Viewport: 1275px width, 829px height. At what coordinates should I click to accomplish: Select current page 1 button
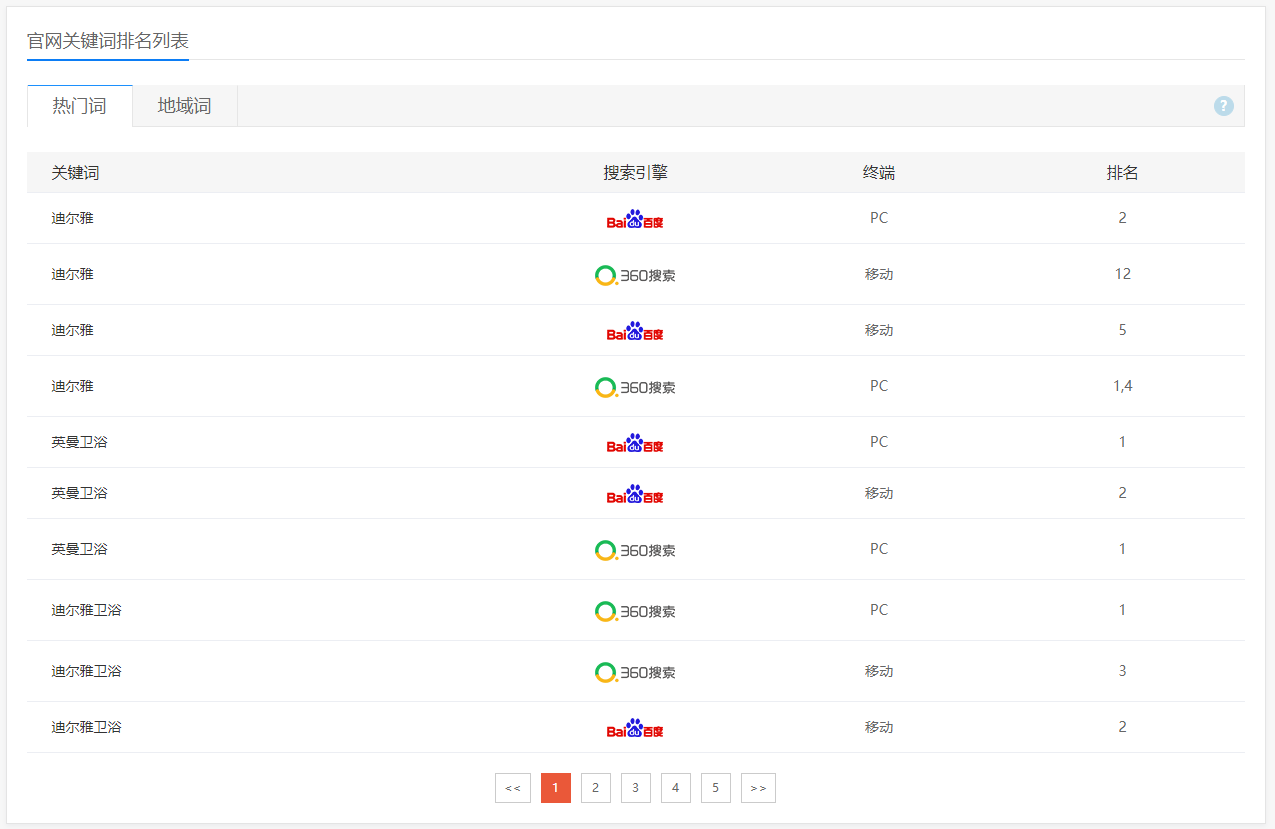pos(555,788)
